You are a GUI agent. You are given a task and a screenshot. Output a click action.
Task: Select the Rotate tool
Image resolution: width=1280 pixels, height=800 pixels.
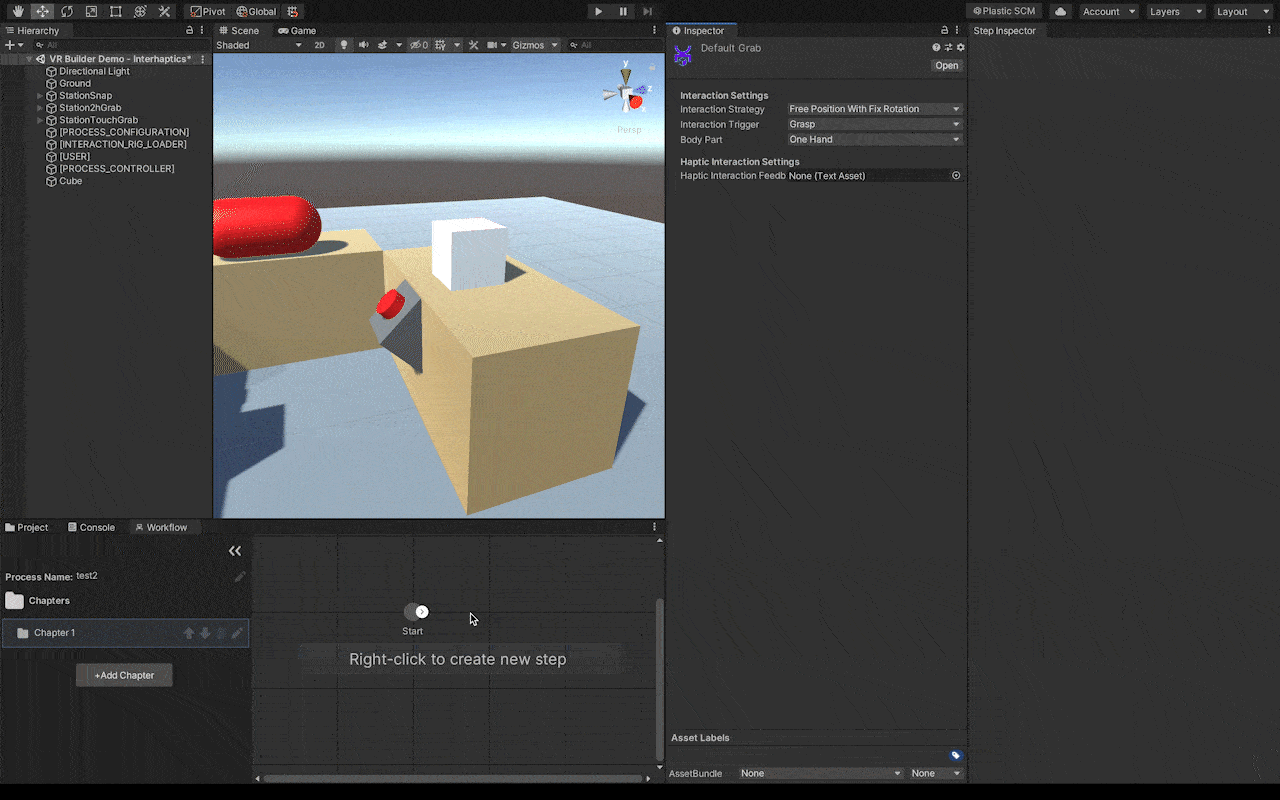point(67,11)
